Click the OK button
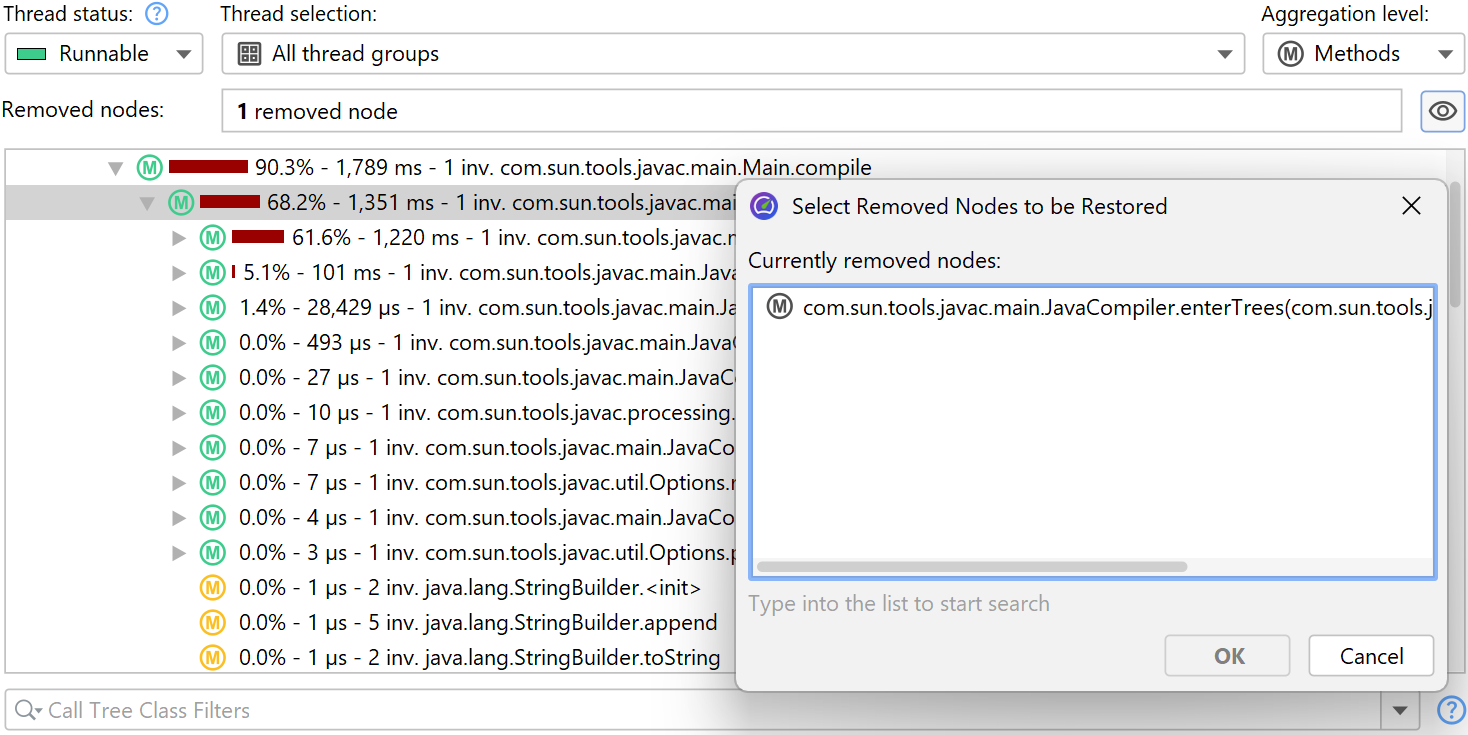The height and width of the screenshot is (735, 1468). (x=1228, y=656)
